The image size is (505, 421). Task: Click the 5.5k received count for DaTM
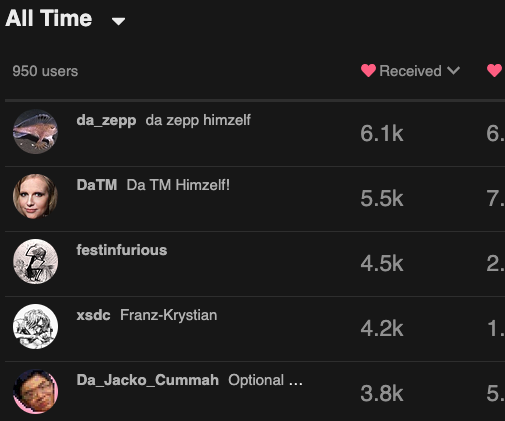pos(382,199)
